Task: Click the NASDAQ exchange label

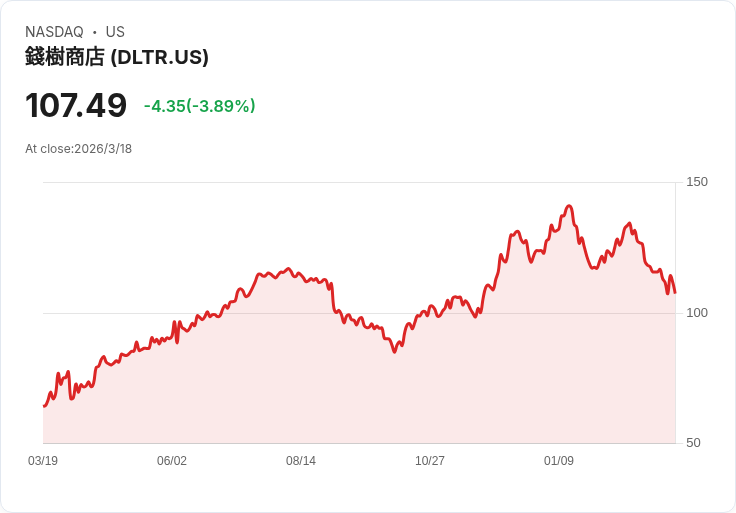Action: pyautogui.click(x=54, y=32)
